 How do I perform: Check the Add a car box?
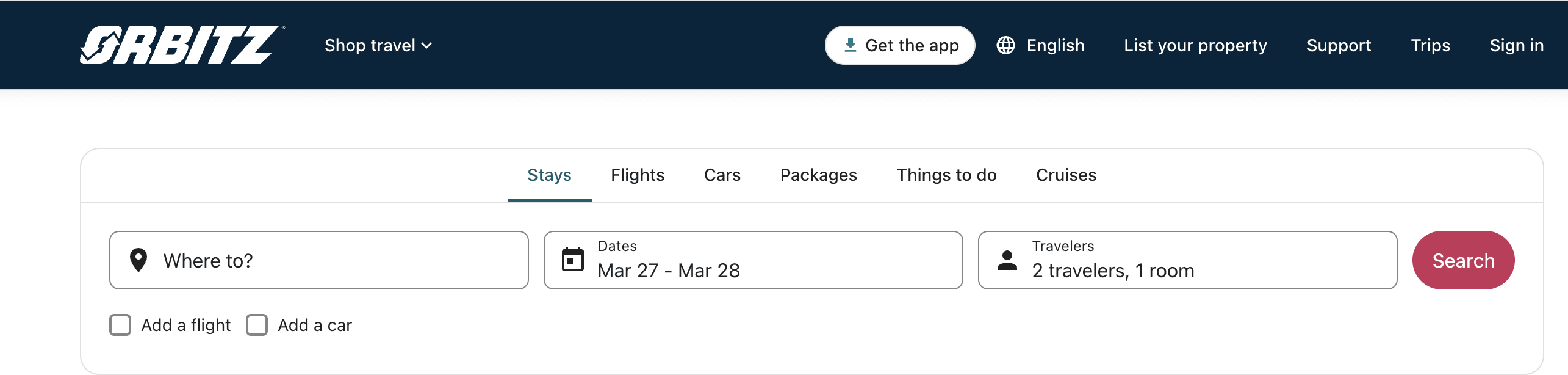point(257,325)
